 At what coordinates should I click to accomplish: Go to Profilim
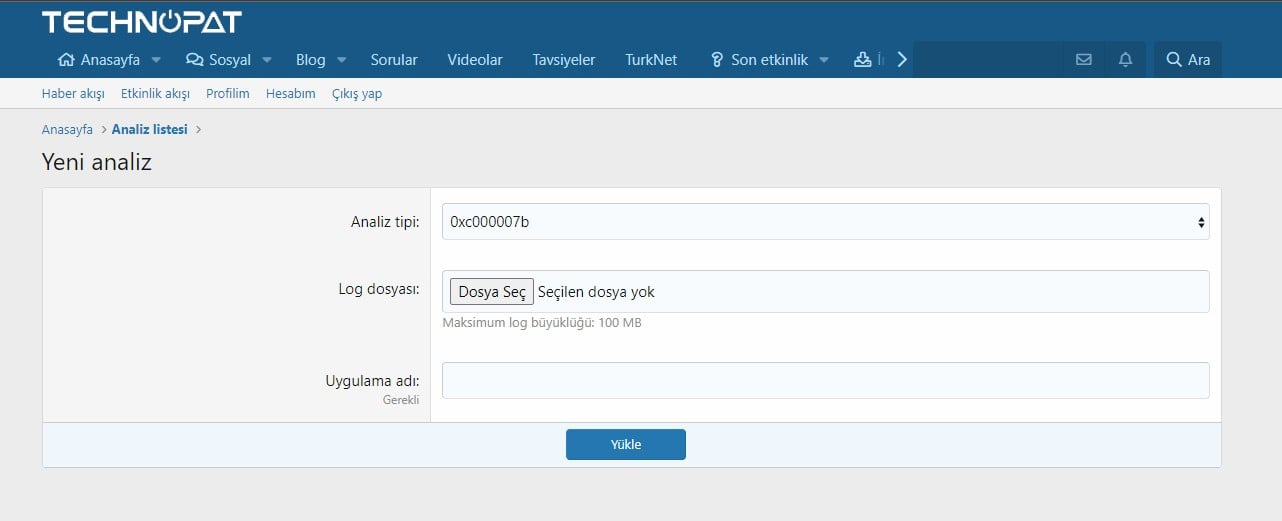(228, 93)
